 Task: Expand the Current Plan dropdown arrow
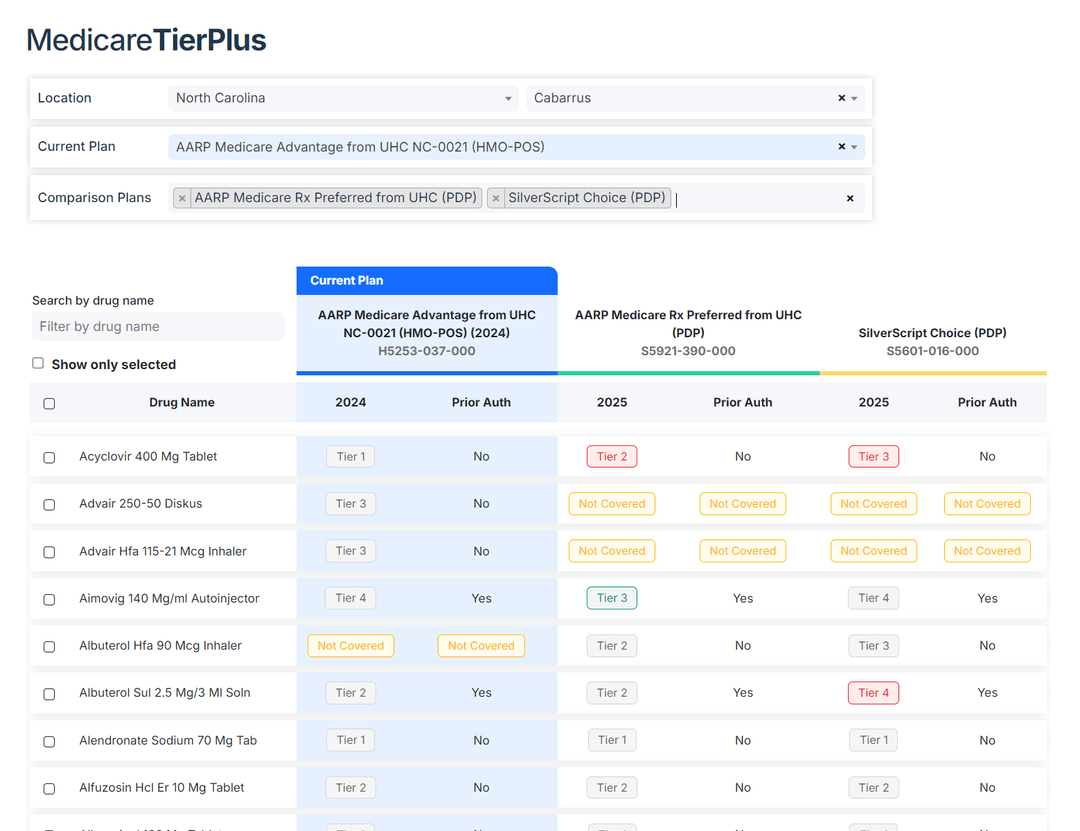click(854, 147)
